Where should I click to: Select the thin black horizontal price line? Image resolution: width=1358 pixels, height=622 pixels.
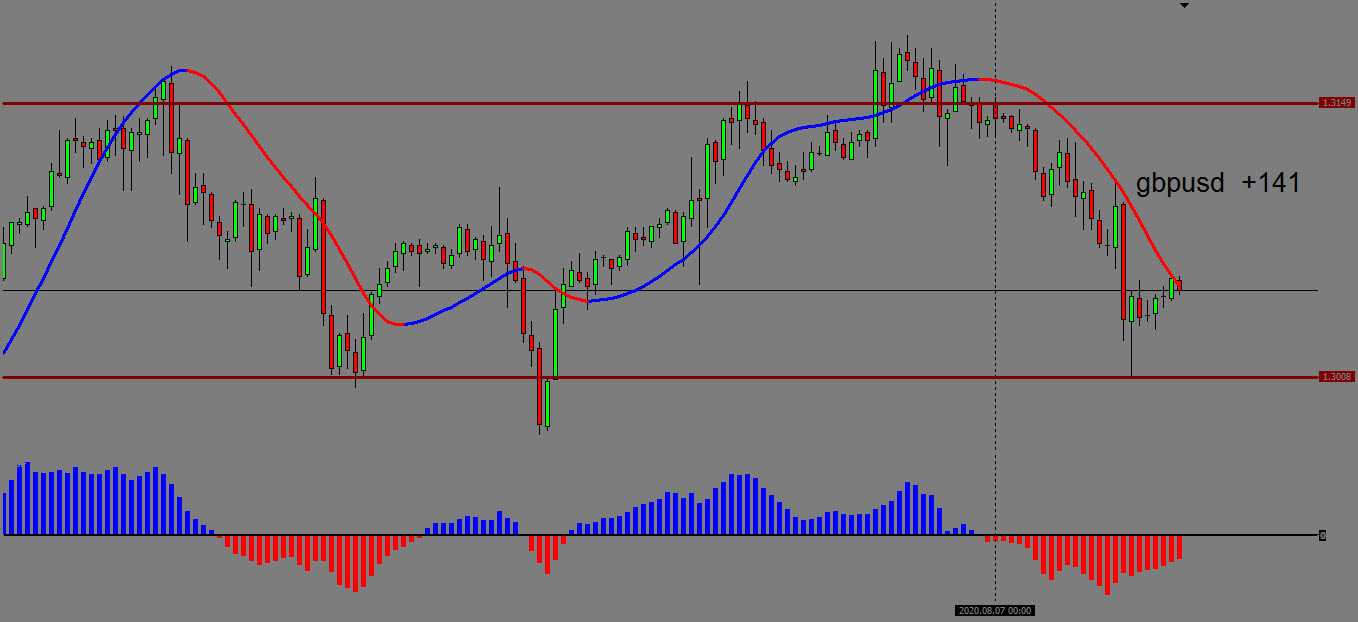point(800,291)
